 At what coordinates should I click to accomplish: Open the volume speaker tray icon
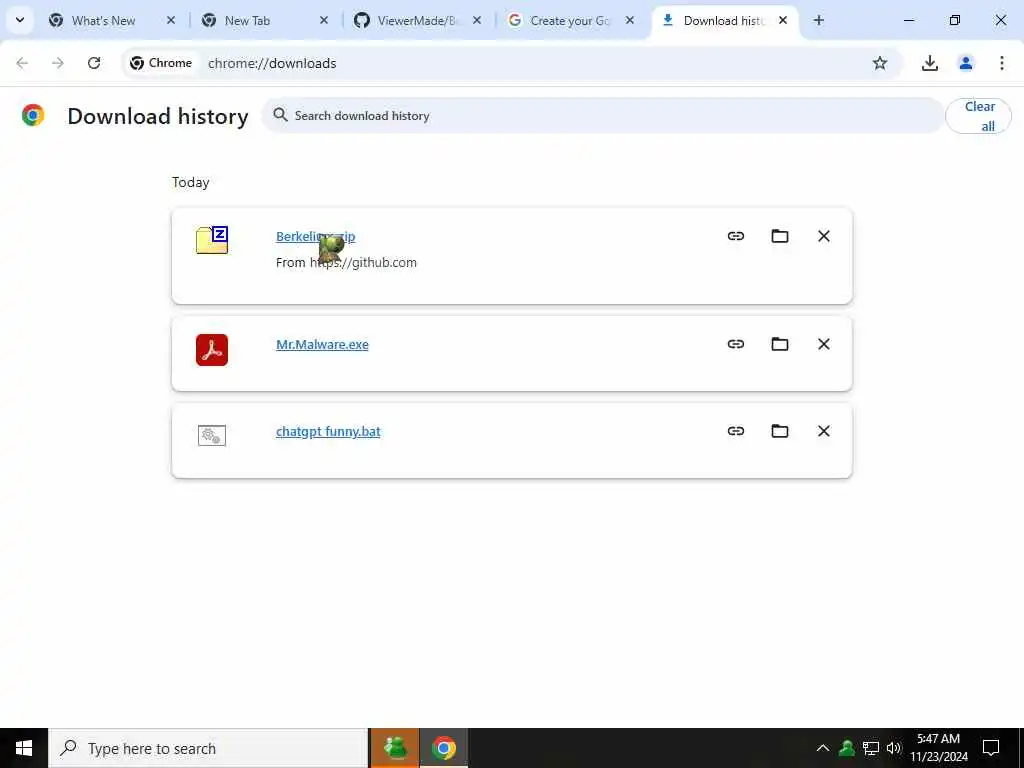893,748
